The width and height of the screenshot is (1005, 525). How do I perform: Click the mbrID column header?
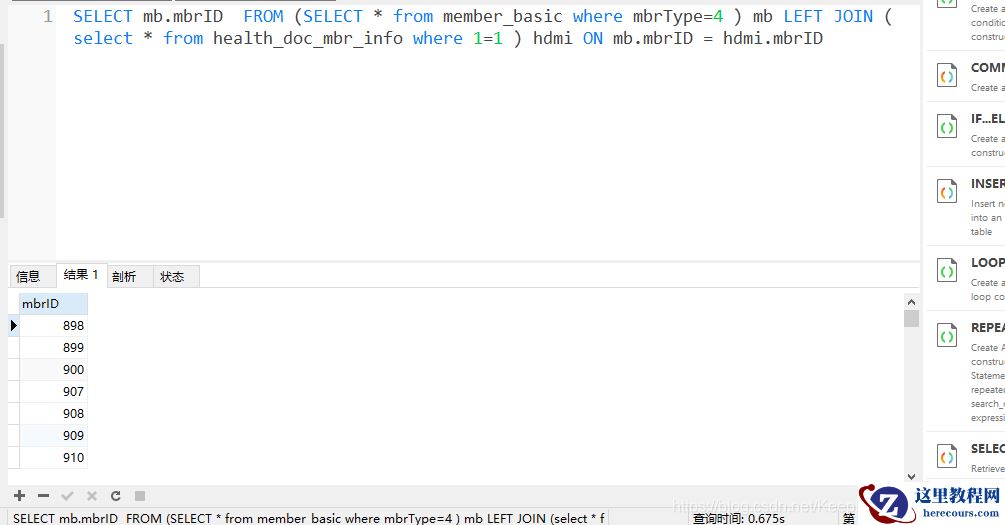point(53,303)
